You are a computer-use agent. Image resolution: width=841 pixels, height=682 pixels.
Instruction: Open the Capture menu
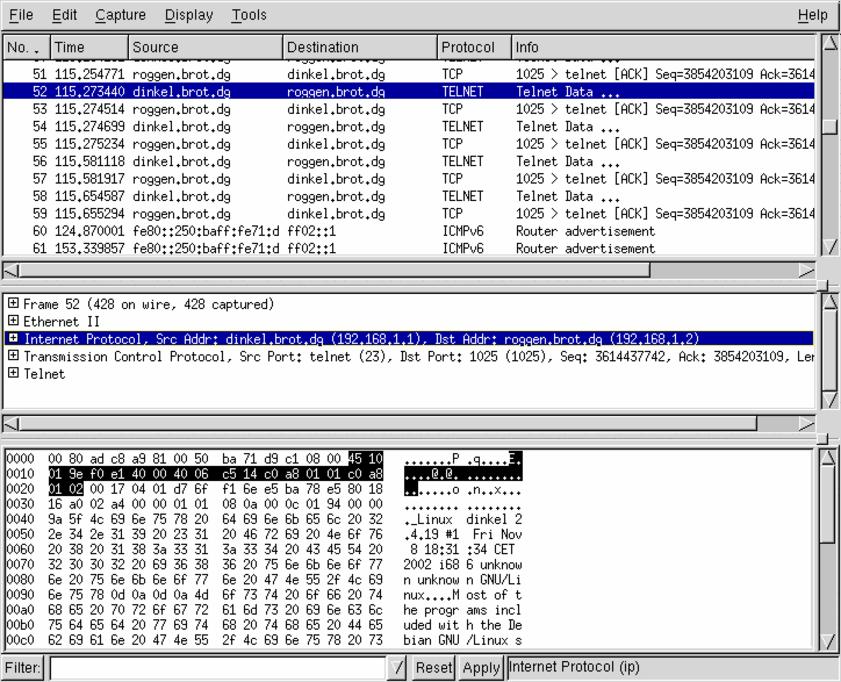click(120, 15)
